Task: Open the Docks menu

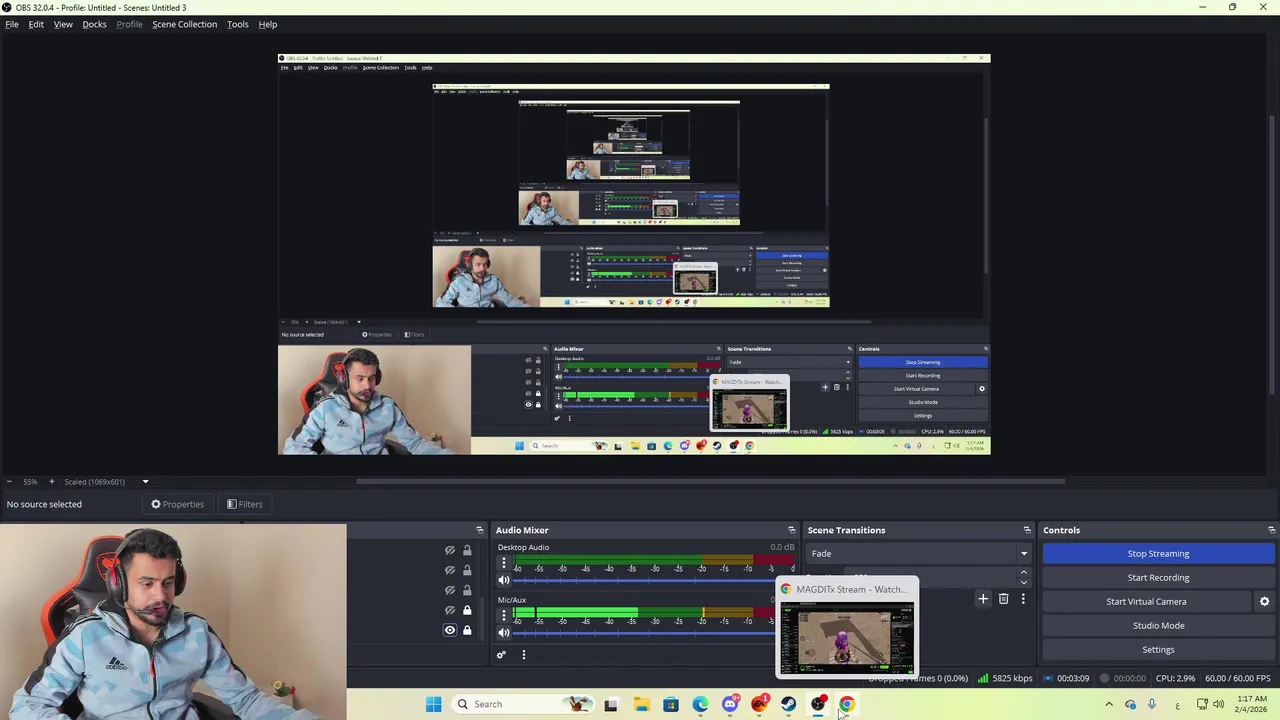Action: (94, 24)
